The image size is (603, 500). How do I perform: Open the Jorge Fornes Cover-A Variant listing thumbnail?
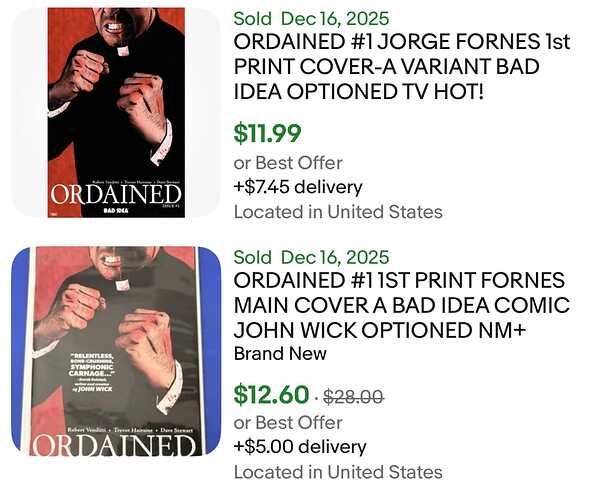[116, 112]
